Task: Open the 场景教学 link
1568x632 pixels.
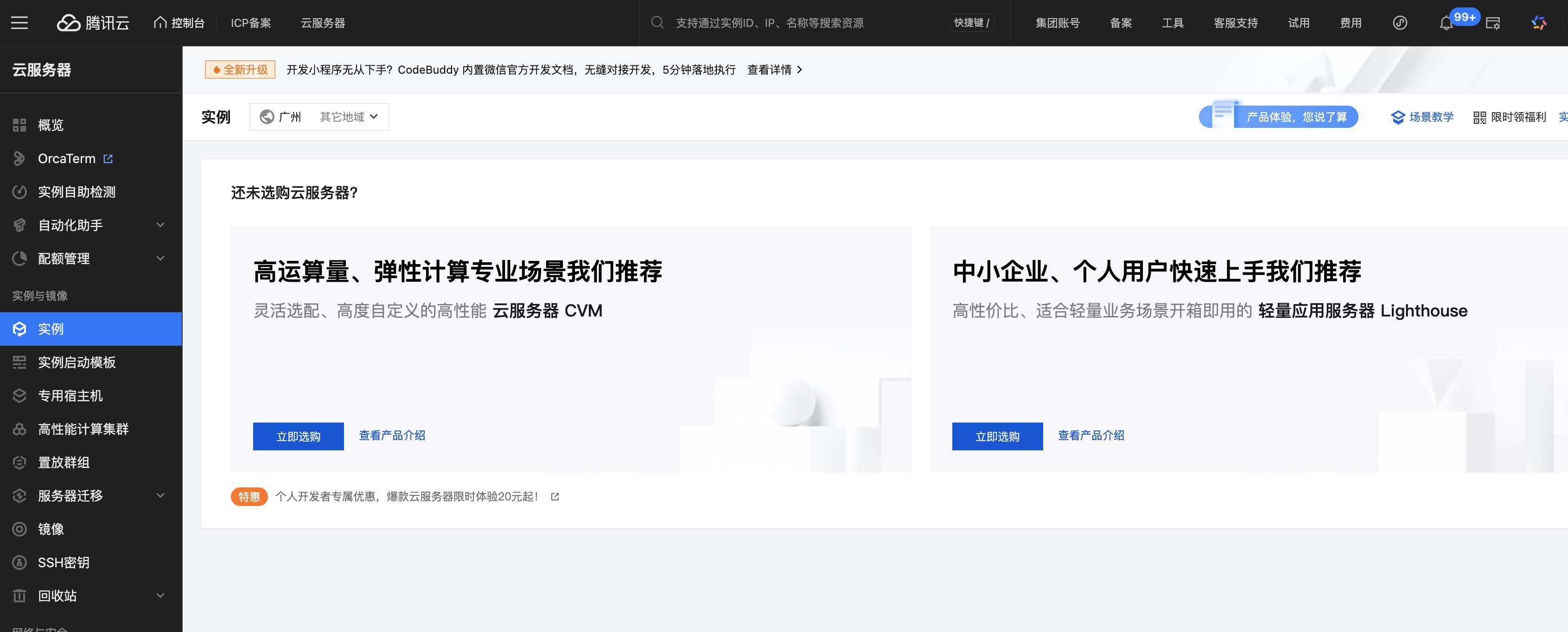Action: pos(1422,117)
